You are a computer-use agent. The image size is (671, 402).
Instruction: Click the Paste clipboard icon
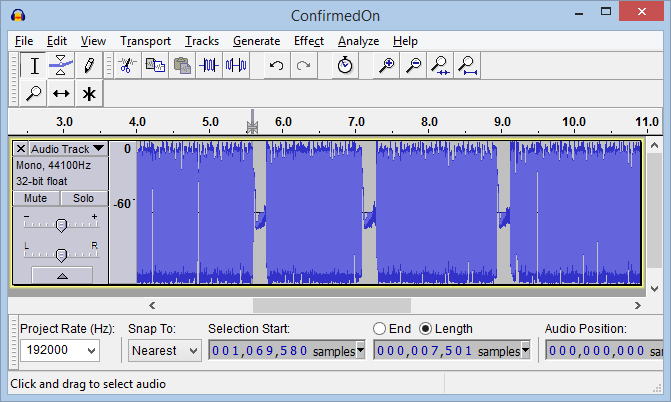182,66
